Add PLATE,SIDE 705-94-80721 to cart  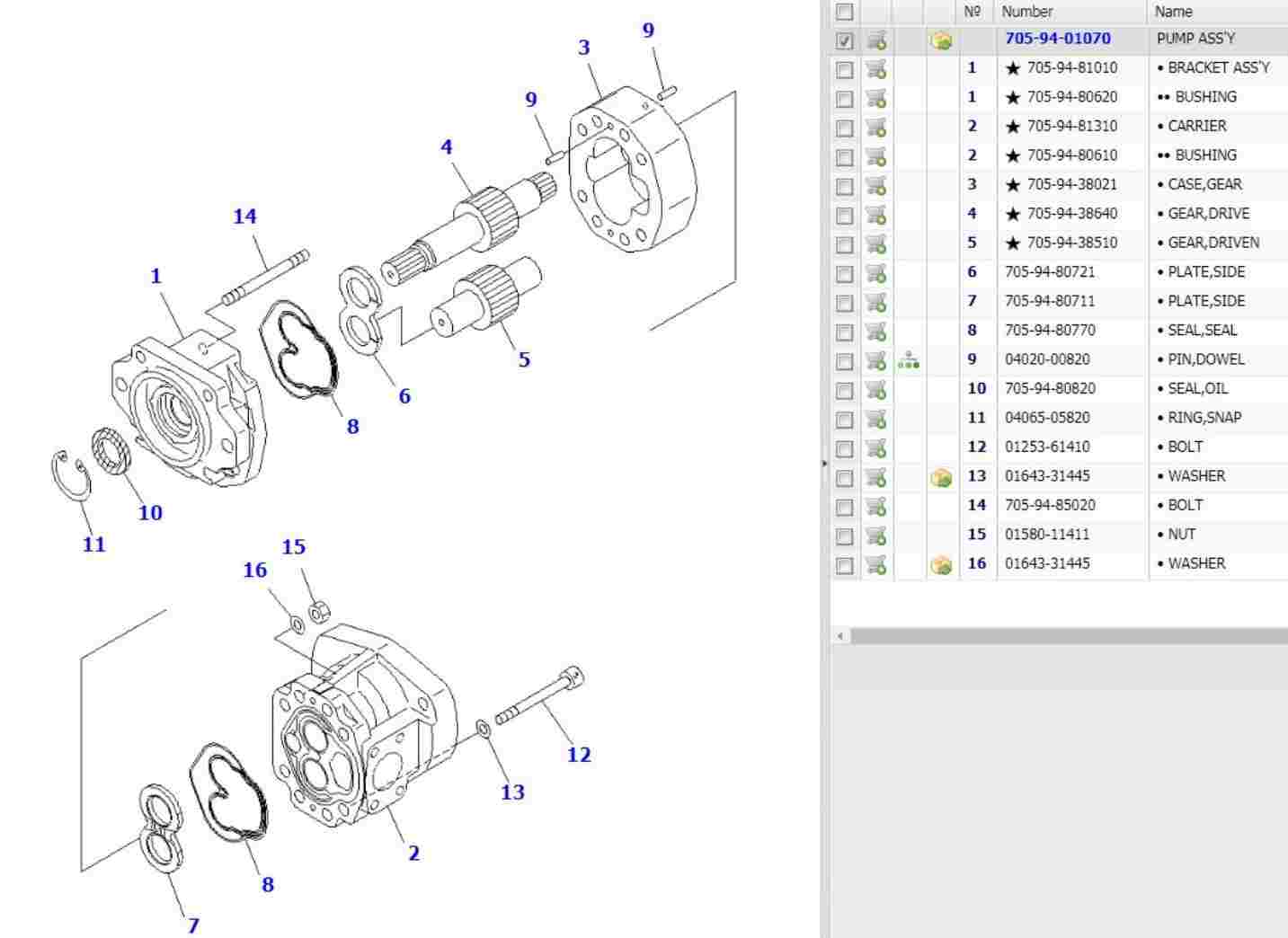(876, 273)
